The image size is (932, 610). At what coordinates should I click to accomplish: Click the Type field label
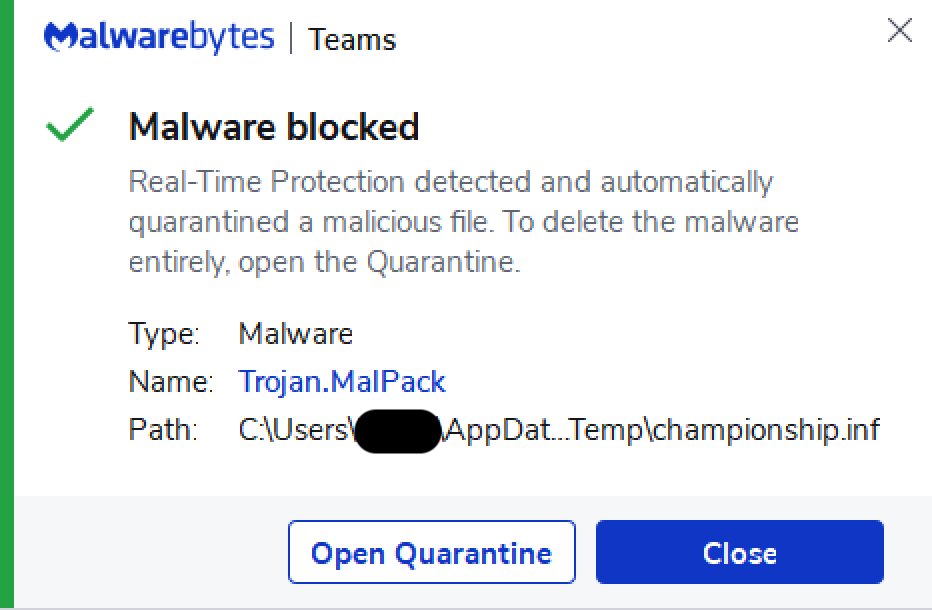tap(164, 333)
